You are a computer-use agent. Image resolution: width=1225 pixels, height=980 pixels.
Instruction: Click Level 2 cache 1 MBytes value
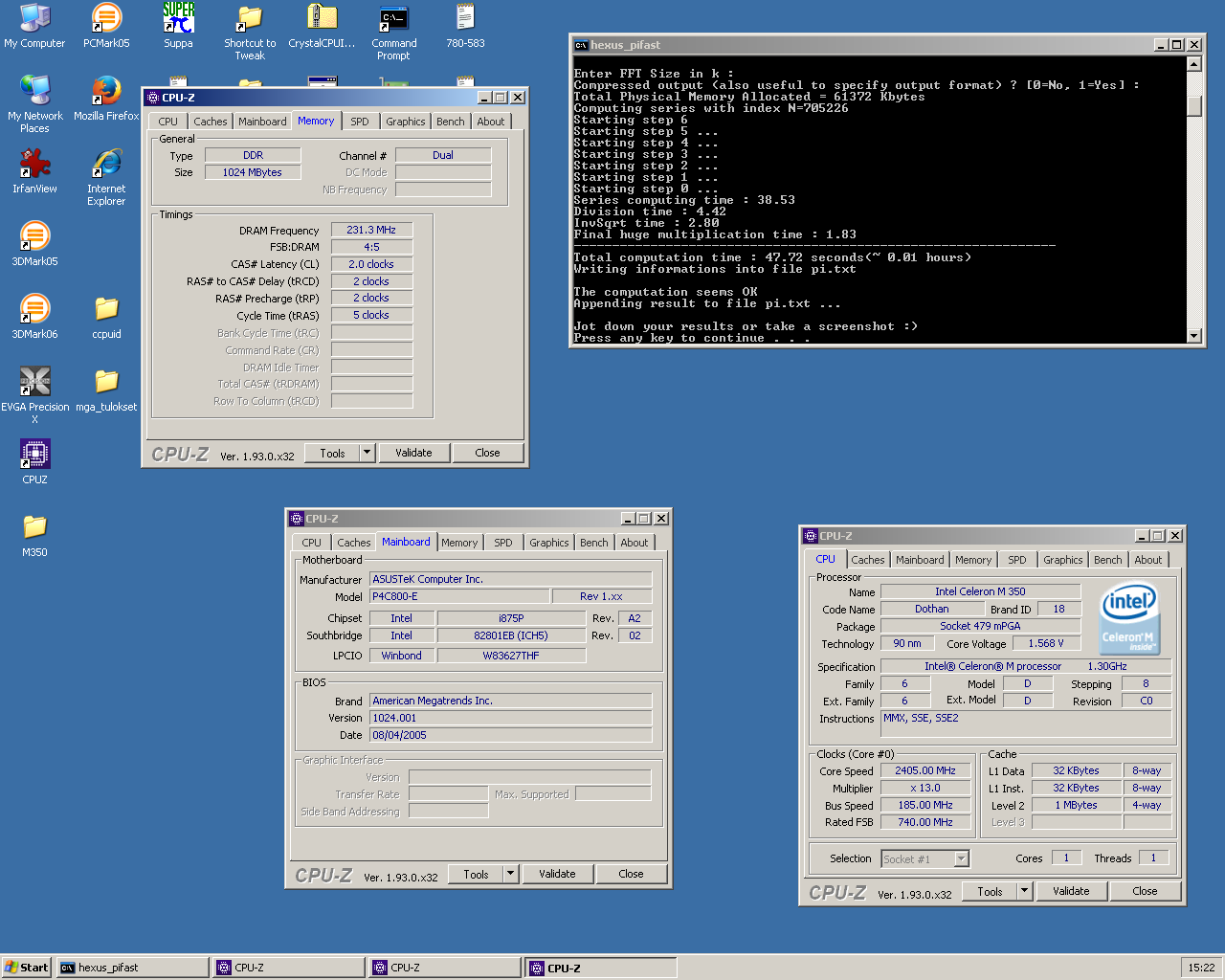(x=1076, y=805)
